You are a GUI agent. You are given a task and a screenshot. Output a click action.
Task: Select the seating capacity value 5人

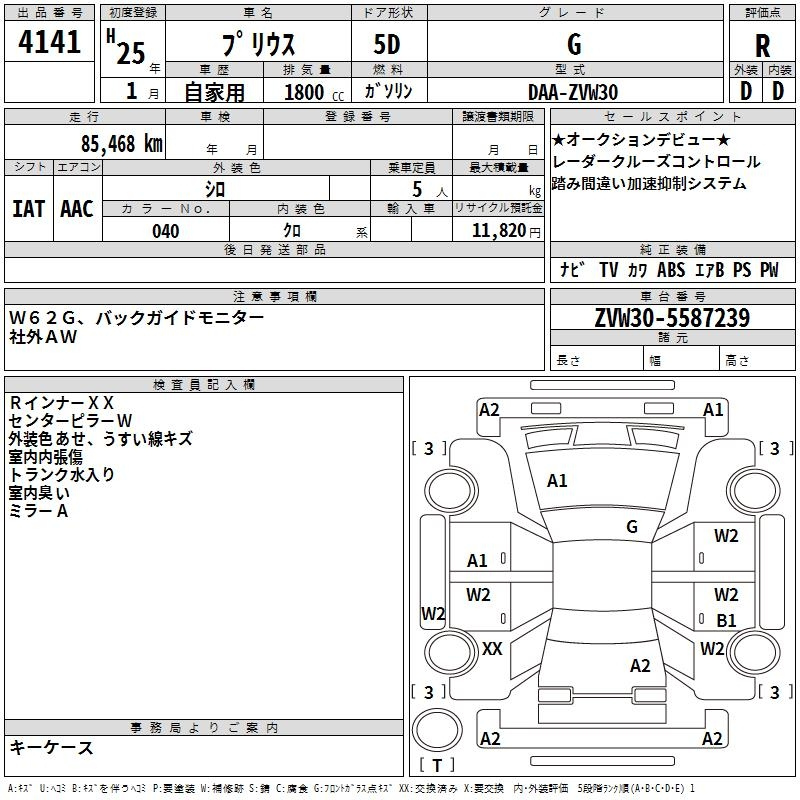tap(429, 189)
